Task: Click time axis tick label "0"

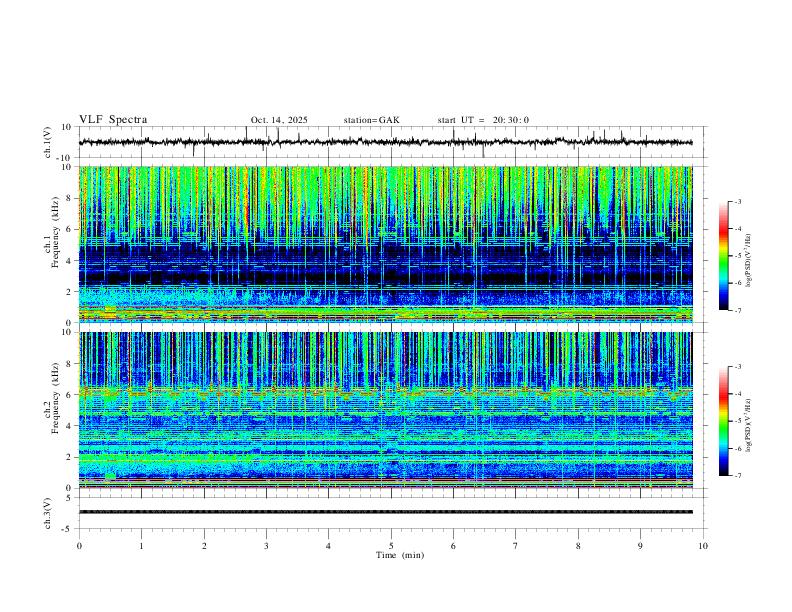Action: [x=79, y=546]
